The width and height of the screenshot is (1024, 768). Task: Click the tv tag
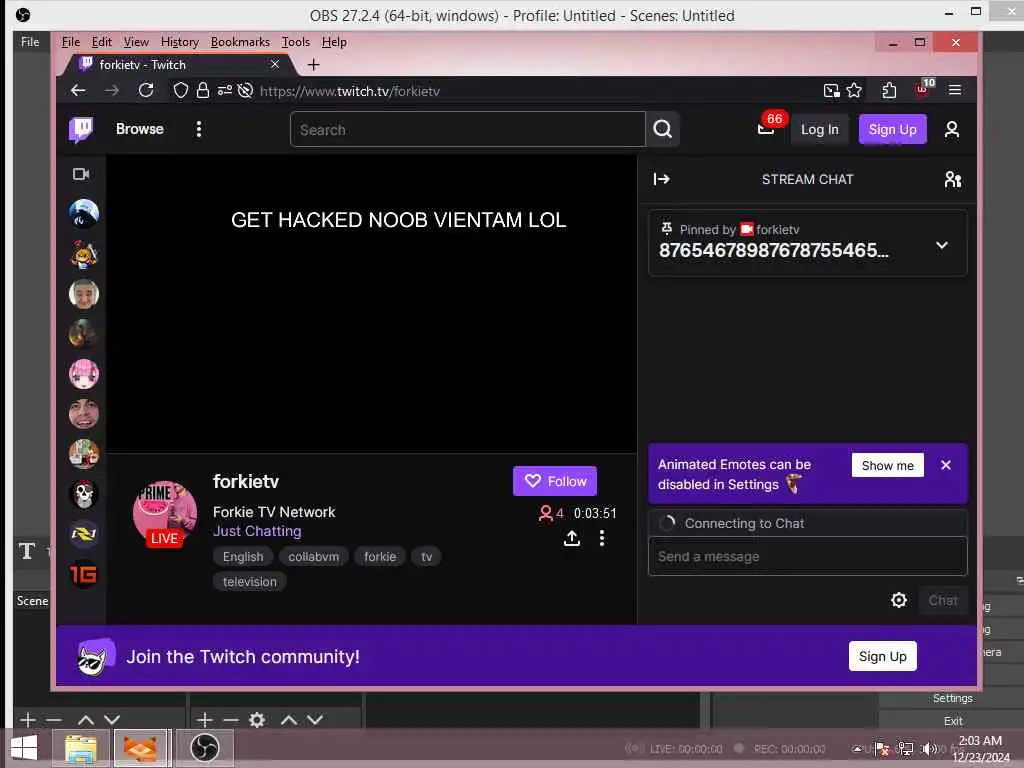[x=426, y=556]
